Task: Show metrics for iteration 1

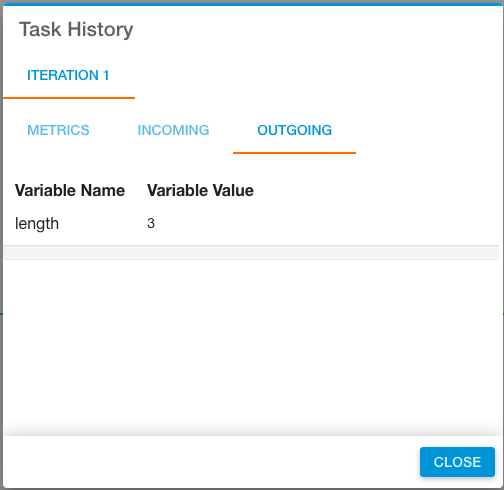Action: click(x=58, y=130)
